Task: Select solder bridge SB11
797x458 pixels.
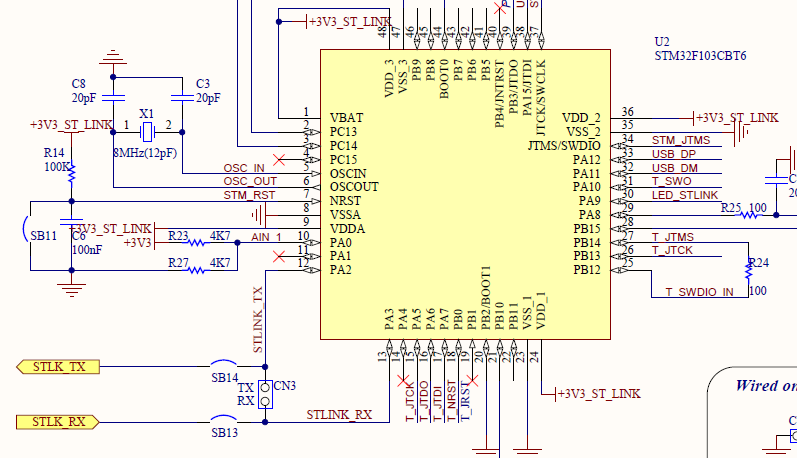Action: coord(25,229)
